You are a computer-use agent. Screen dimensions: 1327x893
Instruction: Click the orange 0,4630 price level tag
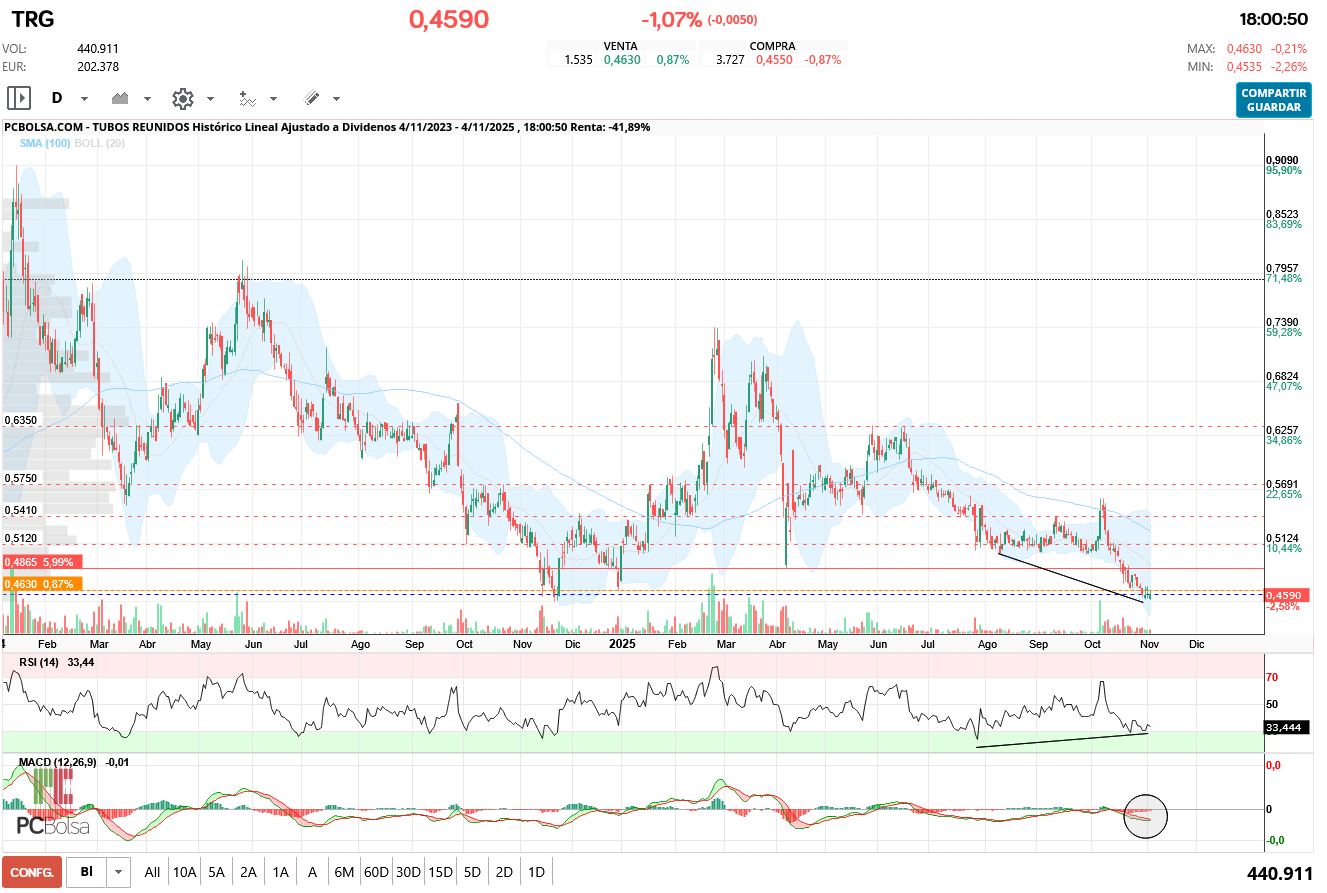(42, 583)
